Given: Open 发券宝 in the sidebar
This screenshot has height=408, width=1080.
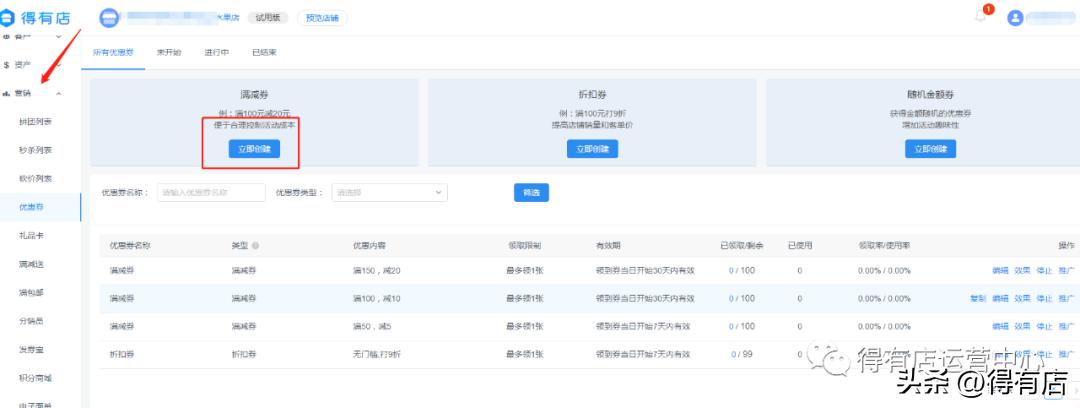Looking at the screenshot, I should point(32,350).
